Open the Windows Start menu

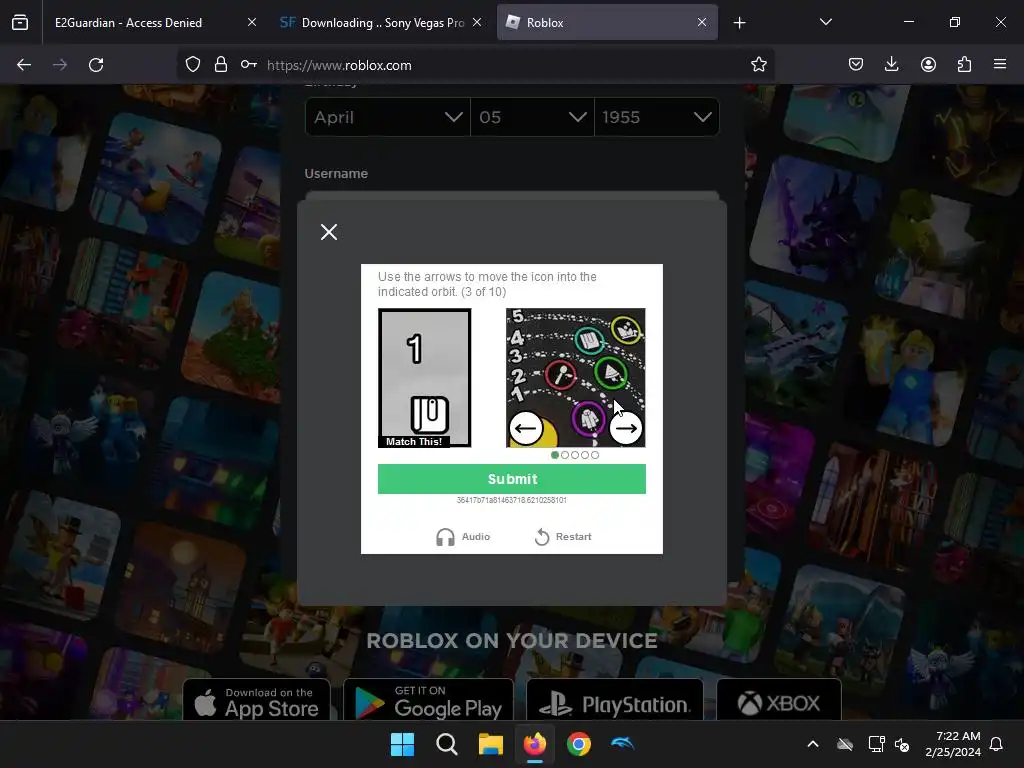[x=402, y=744]
